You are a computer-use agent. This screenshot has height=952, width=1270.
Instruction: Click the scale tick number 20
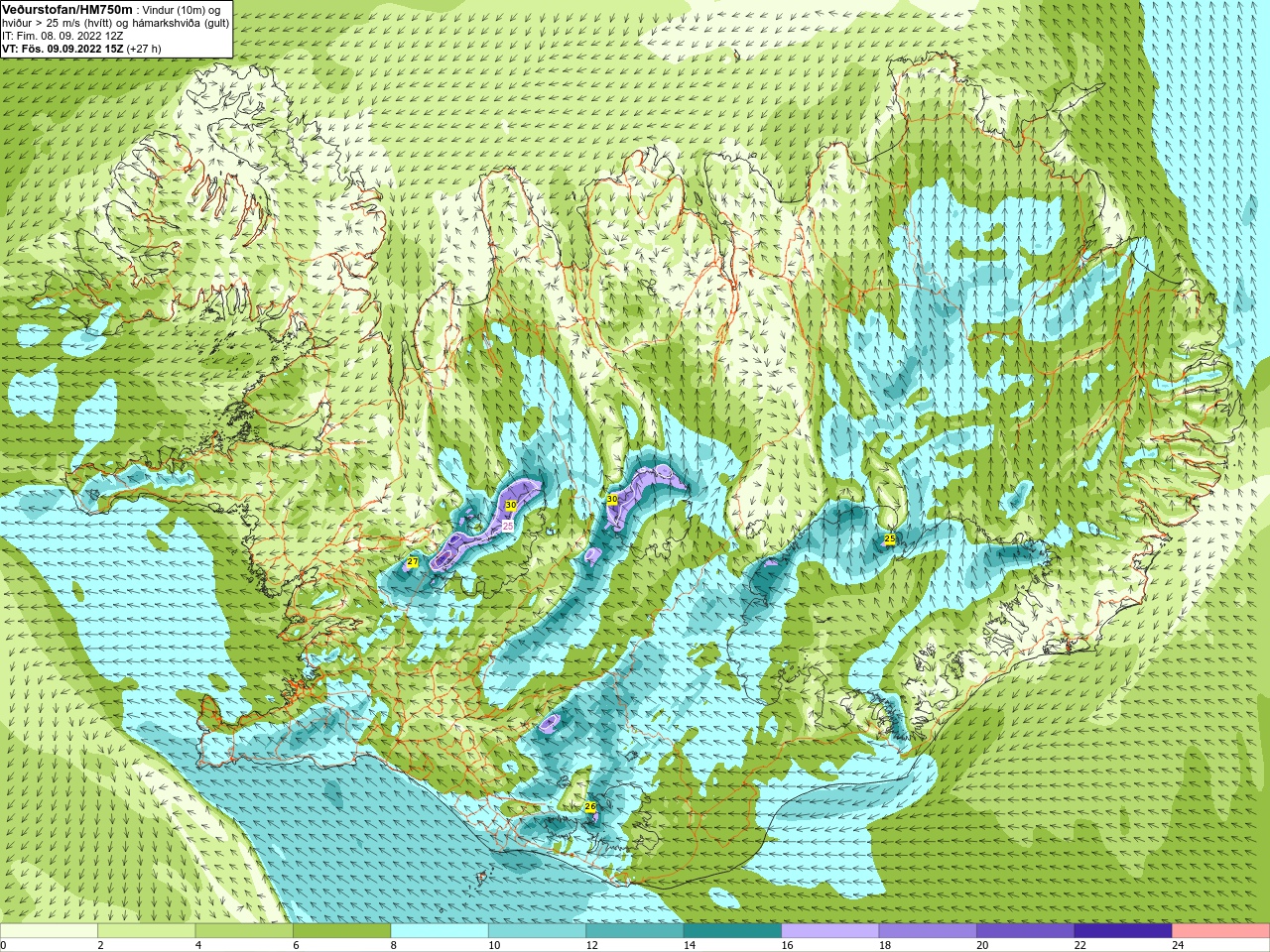tap(982, 945)
